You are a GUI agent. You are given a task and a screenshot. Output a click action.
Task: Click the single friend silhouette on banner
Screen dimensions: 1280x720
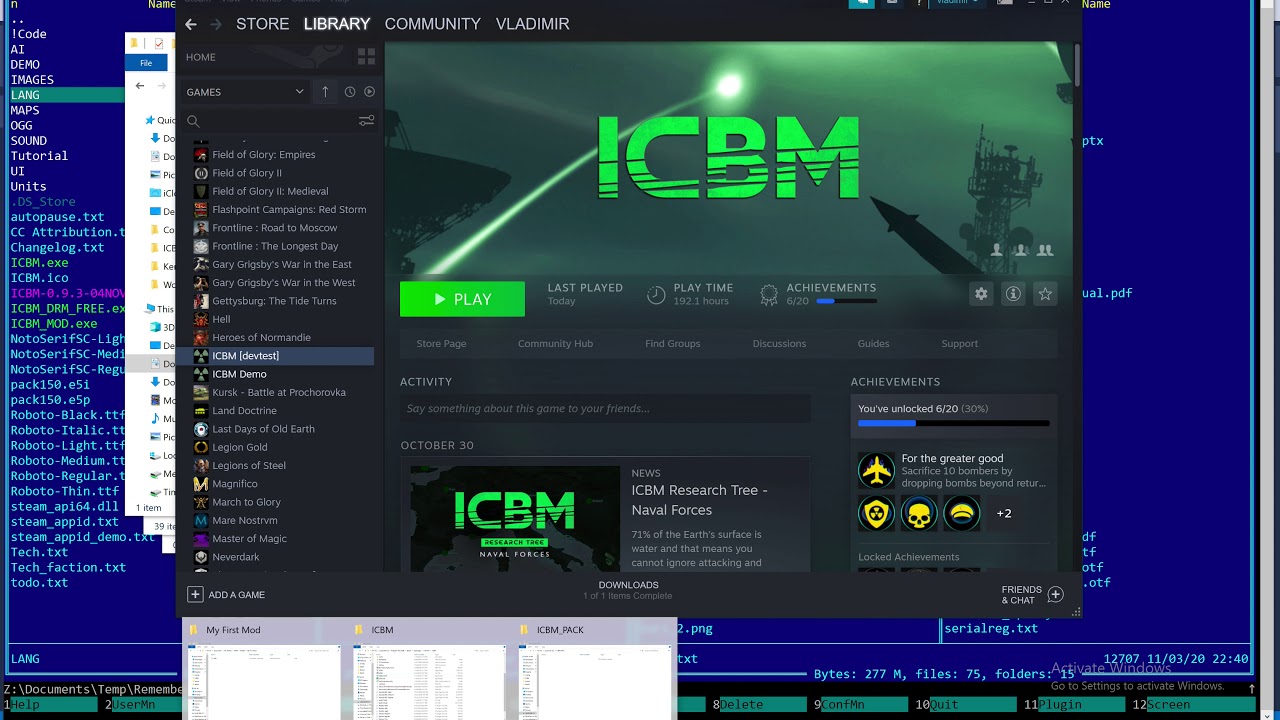[x=997, y=250]
